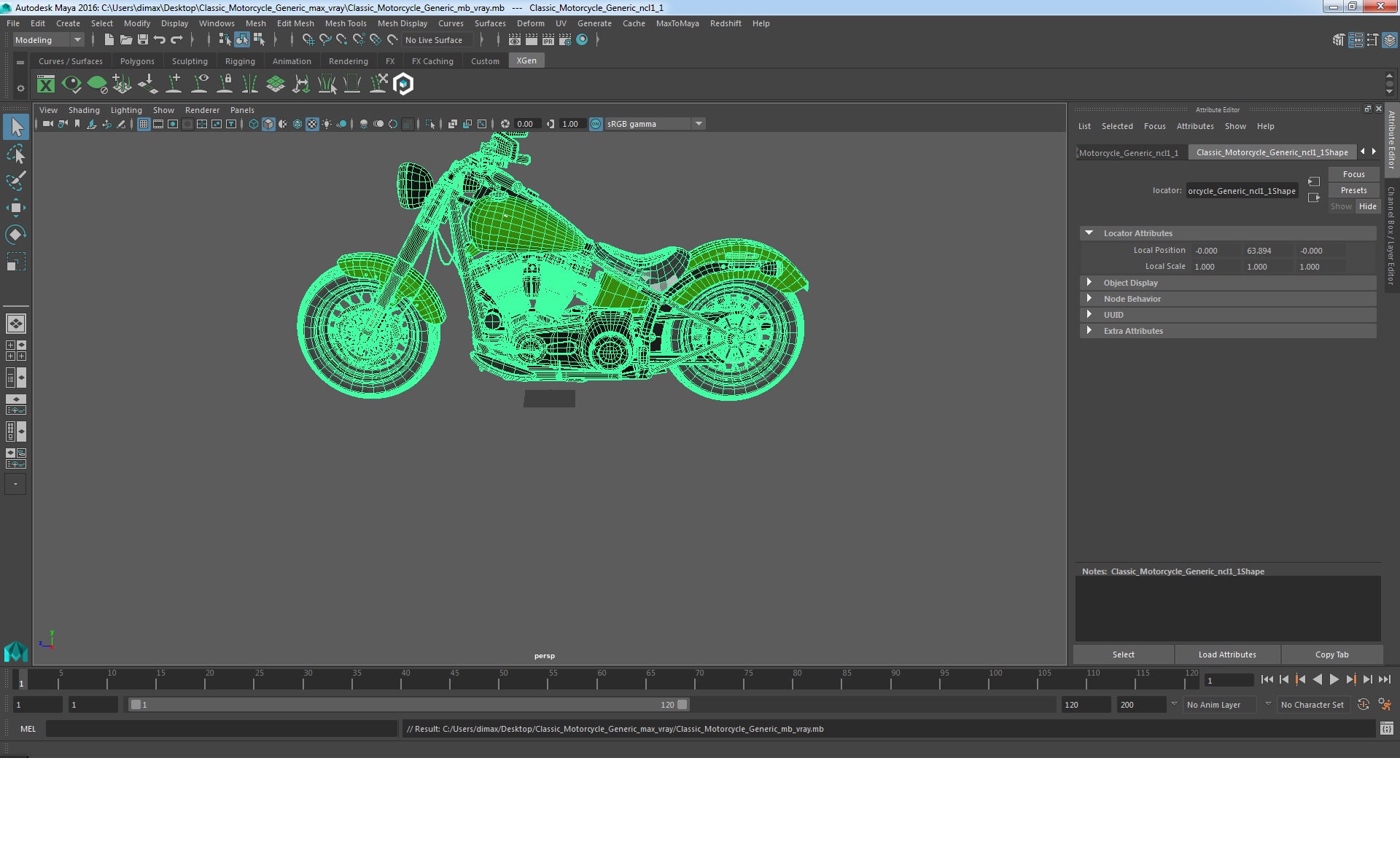Toggle color management ON button
Viewport: 1400px width, 844px height.
click(596, 124)
